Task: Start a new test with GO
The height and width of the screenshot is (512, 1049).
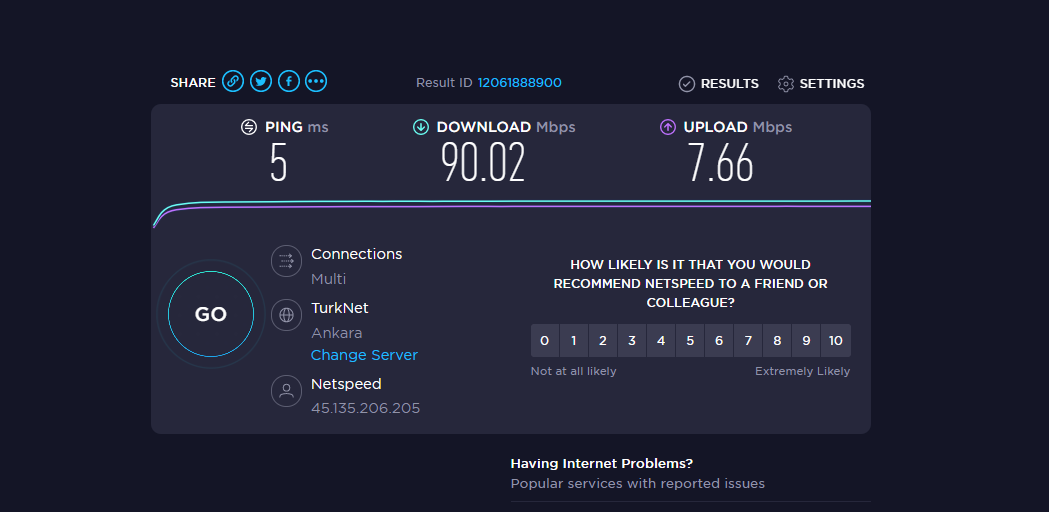Action: coord(211,315)
